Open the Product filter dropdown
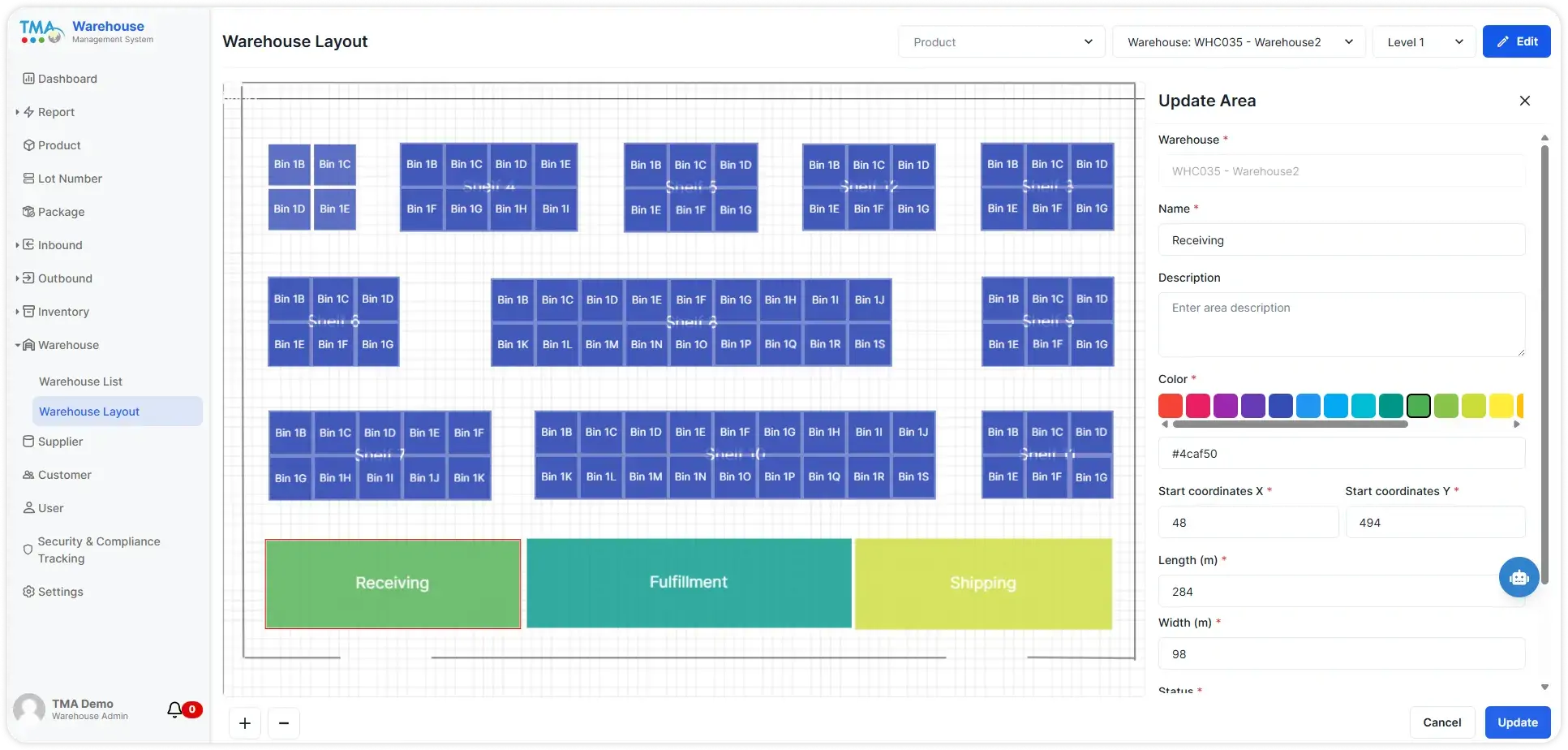The width and height of the screenshot is (1568, 750). click(1001, 42)
